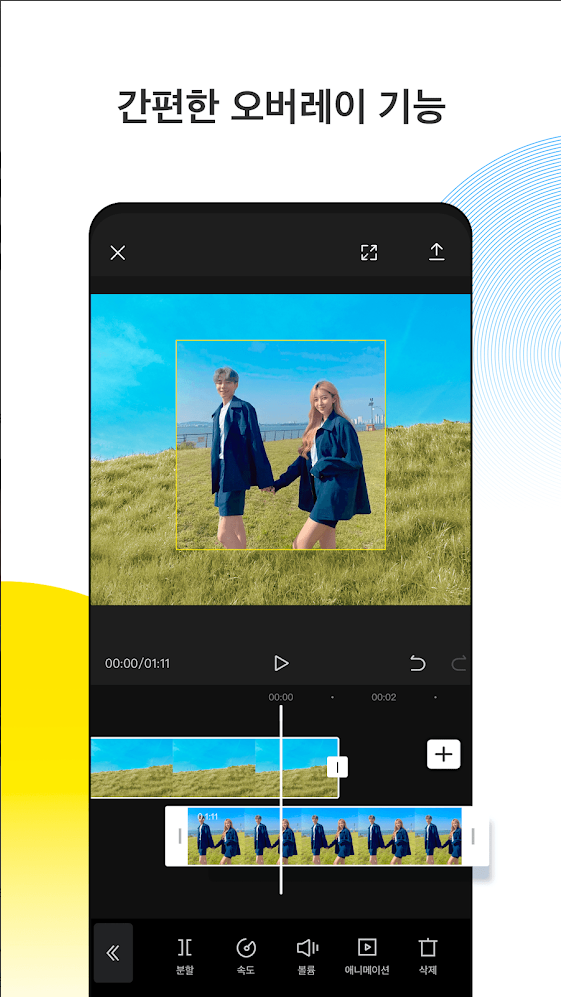Redo the last undone edit
Image resolution: width=561 pixels, height=997 pixels.
click(459, 664)
